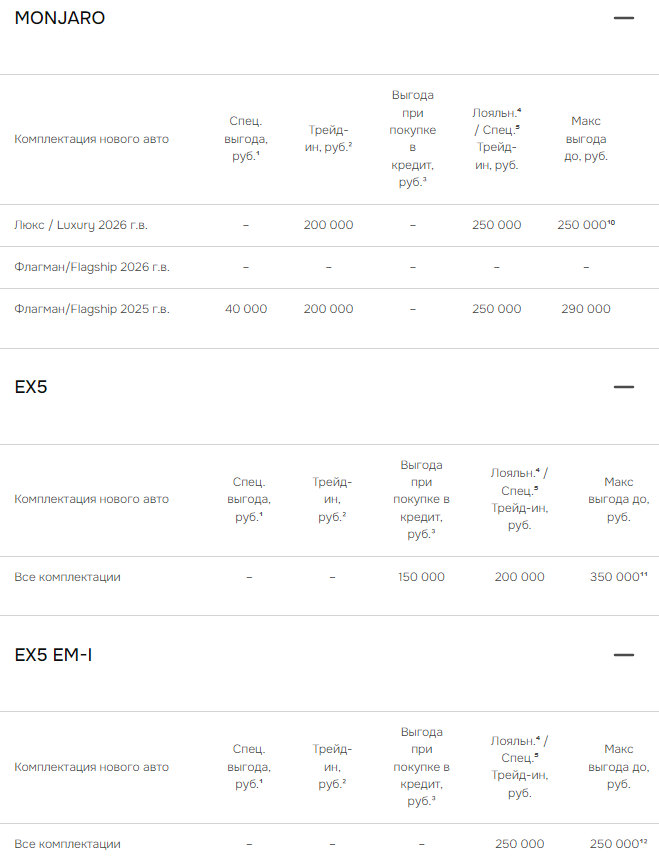The height and width of the screenshot is (865, 659).
Task: Click Спец. выгода header in EX5 EM-I table
Action: pos(248,767)
